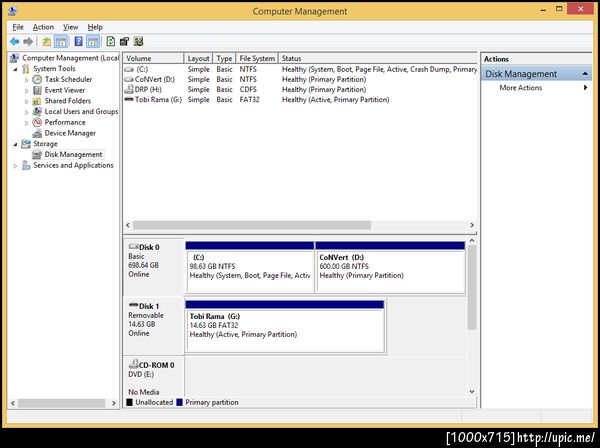Click the Storage icon in tree
Image resolution: width=600 pixels, height=448 pixels.
coord(26,144)
